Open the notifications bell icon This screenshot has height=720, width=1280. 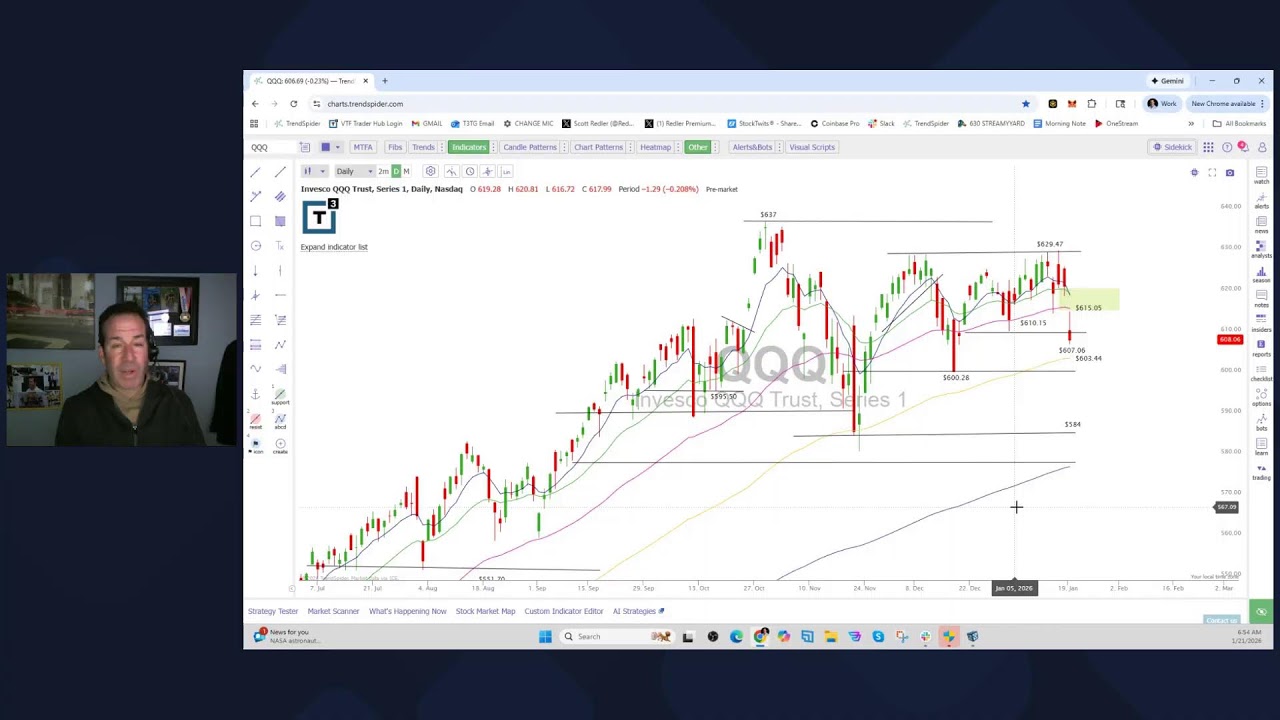(1243, 147)
